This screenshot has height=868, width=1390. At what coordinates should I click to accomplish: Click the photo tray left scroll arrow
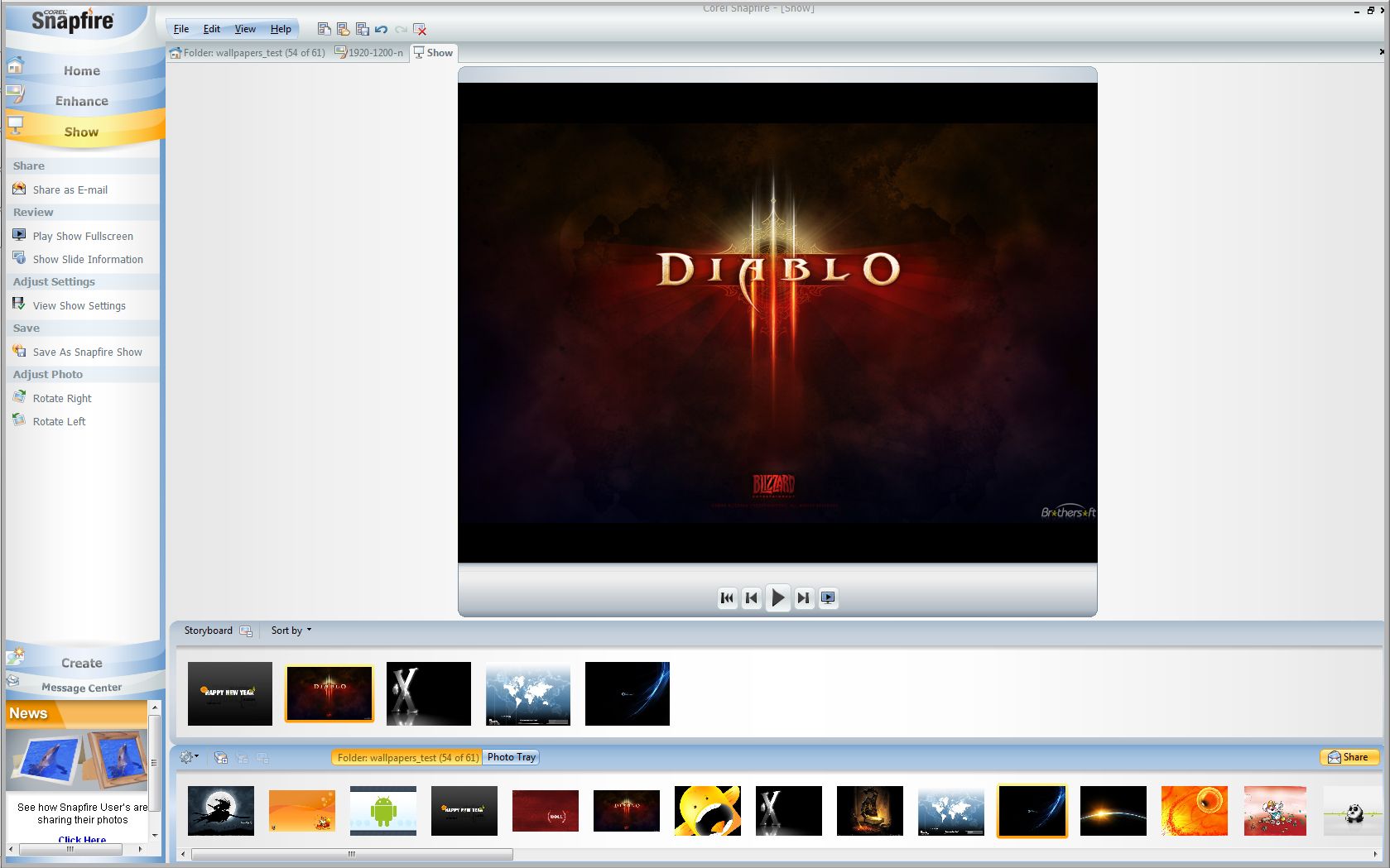(184, 854)
